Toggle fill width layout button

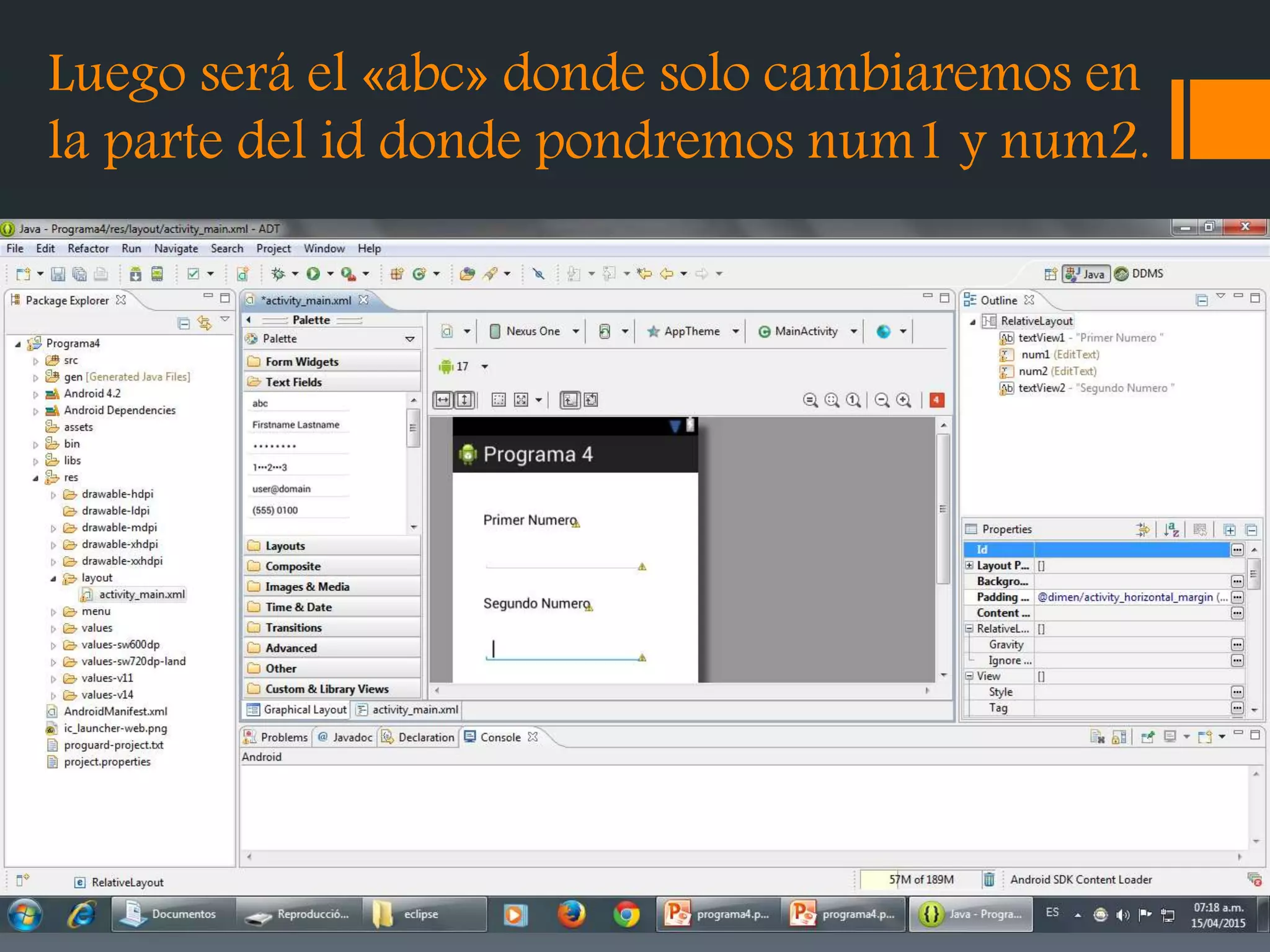click(x=443, y=400)
